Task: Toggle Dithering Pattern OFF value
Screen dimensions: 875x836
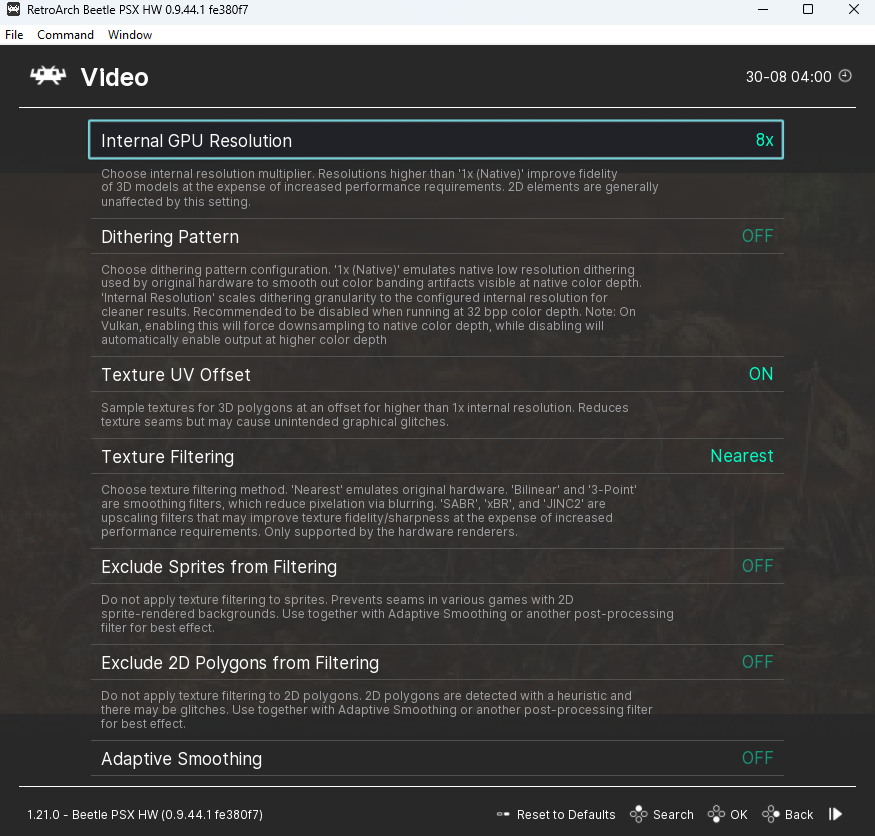Action: click(757, 236)
